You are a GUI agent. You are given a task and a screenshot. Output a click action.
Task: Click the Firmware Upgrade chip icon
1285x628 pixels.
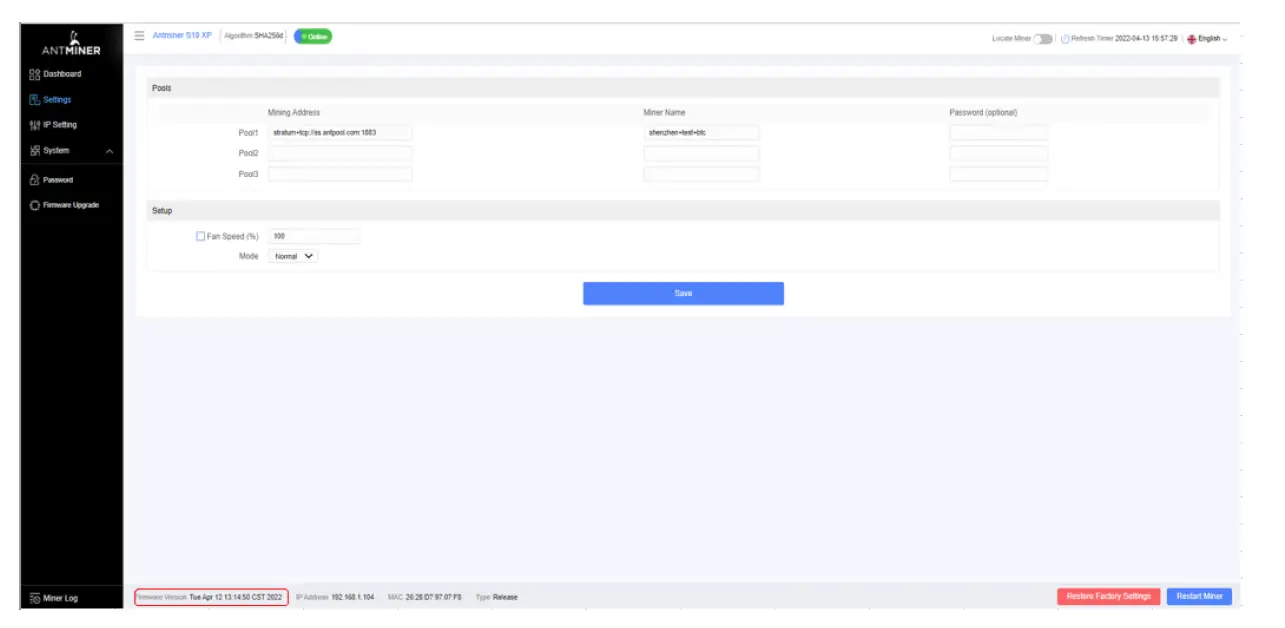pos(35,205)
